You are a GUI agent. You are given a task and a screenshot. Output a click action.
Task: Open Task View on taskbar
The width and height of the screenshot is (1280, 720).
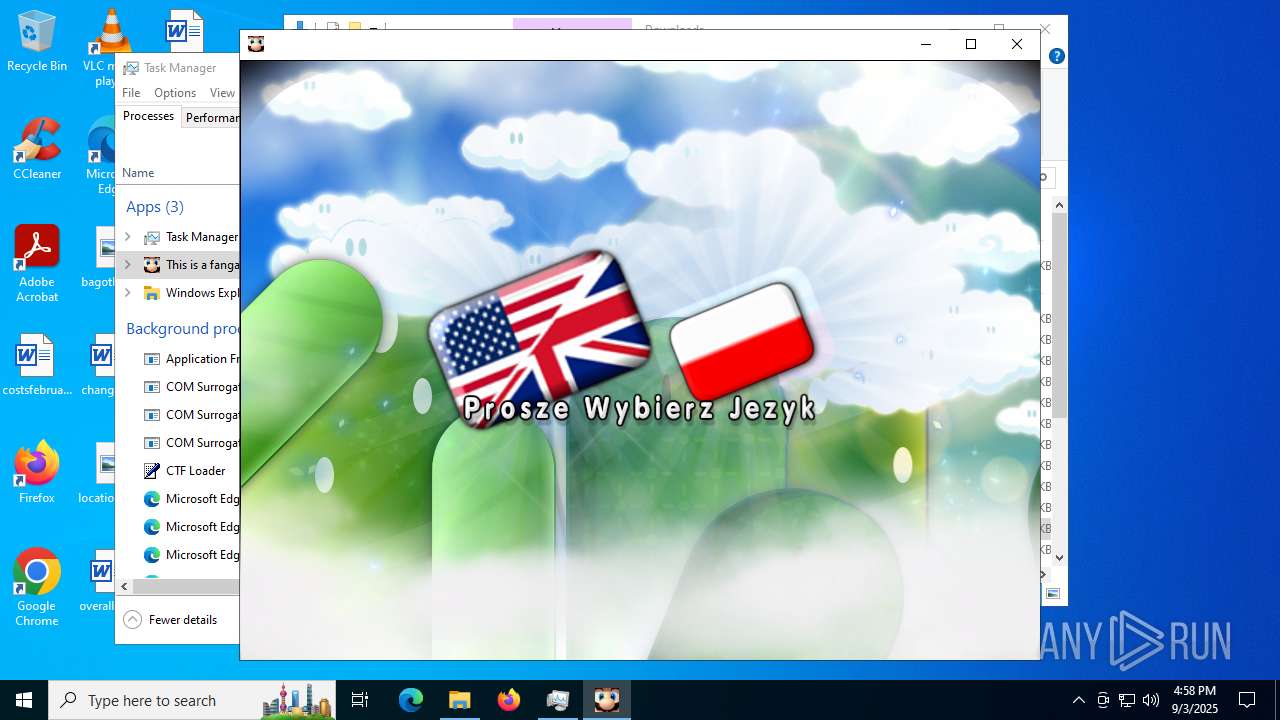(x=360, y=700)
